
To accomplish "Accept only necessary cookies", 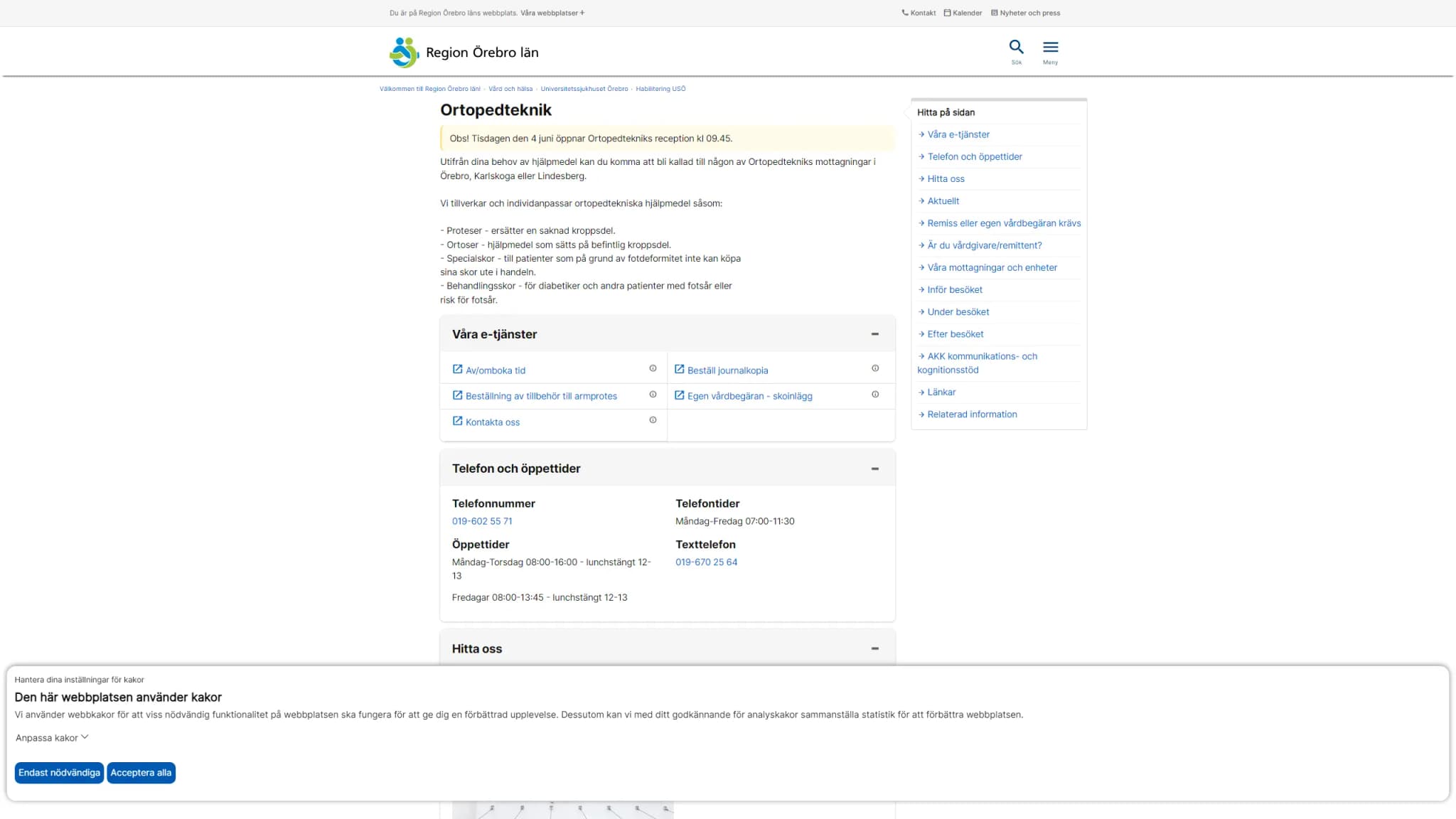I will click(59, 773).
